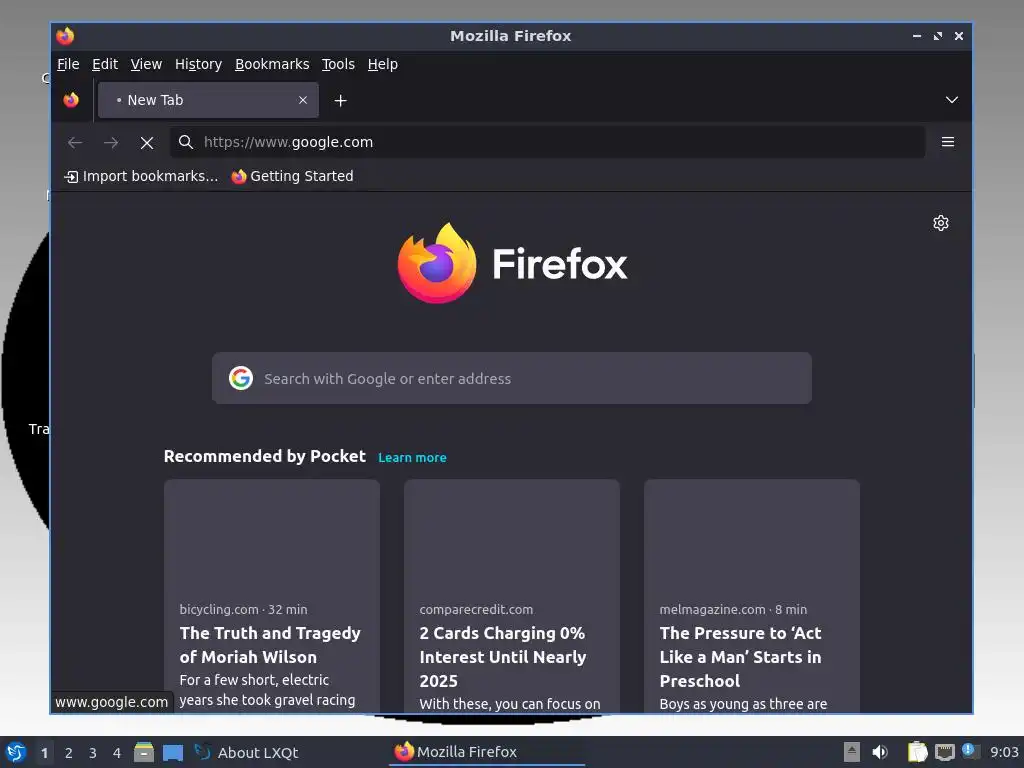The width and height of the screenshot is (1024, 768).
Task: Open Getting Started bookmark
Action: pos(292,176)
